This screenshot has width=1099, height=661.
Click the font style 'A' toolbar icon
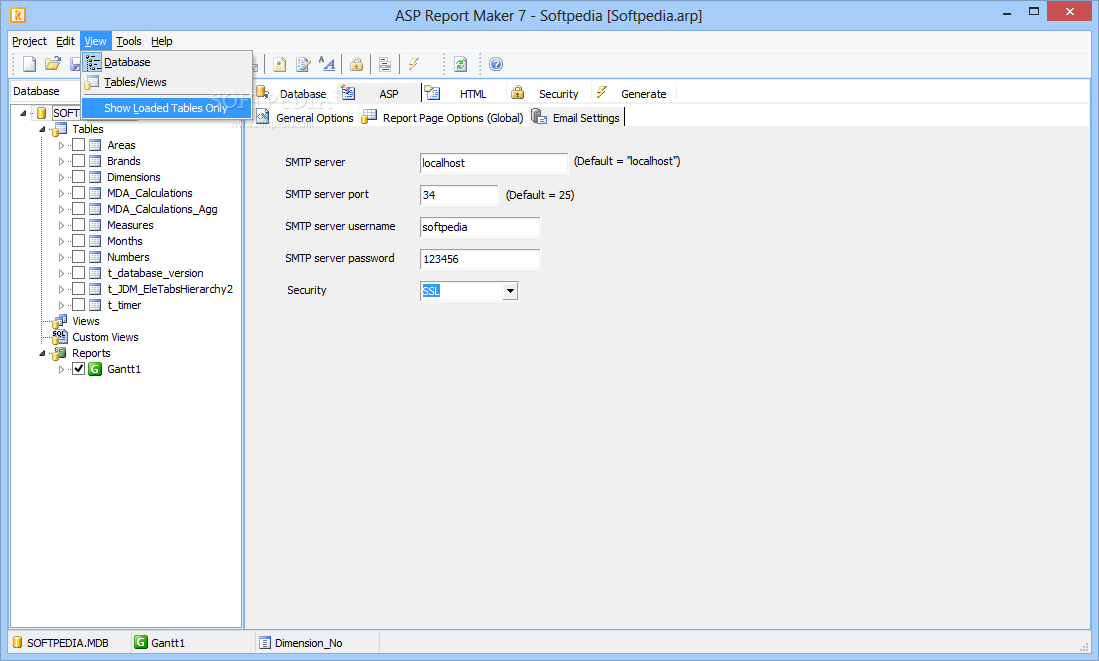pyautogui.click(x=327, y=64)
